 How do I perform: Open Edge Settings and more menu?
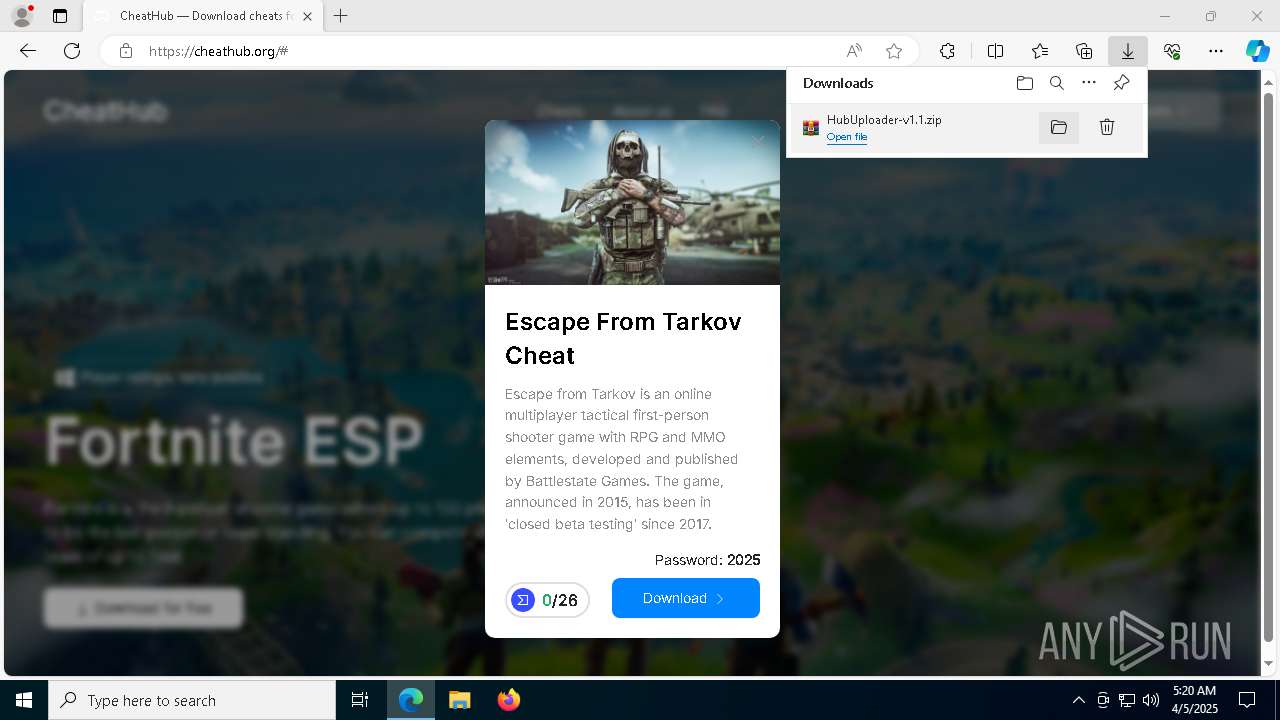tap(1216, 51)
